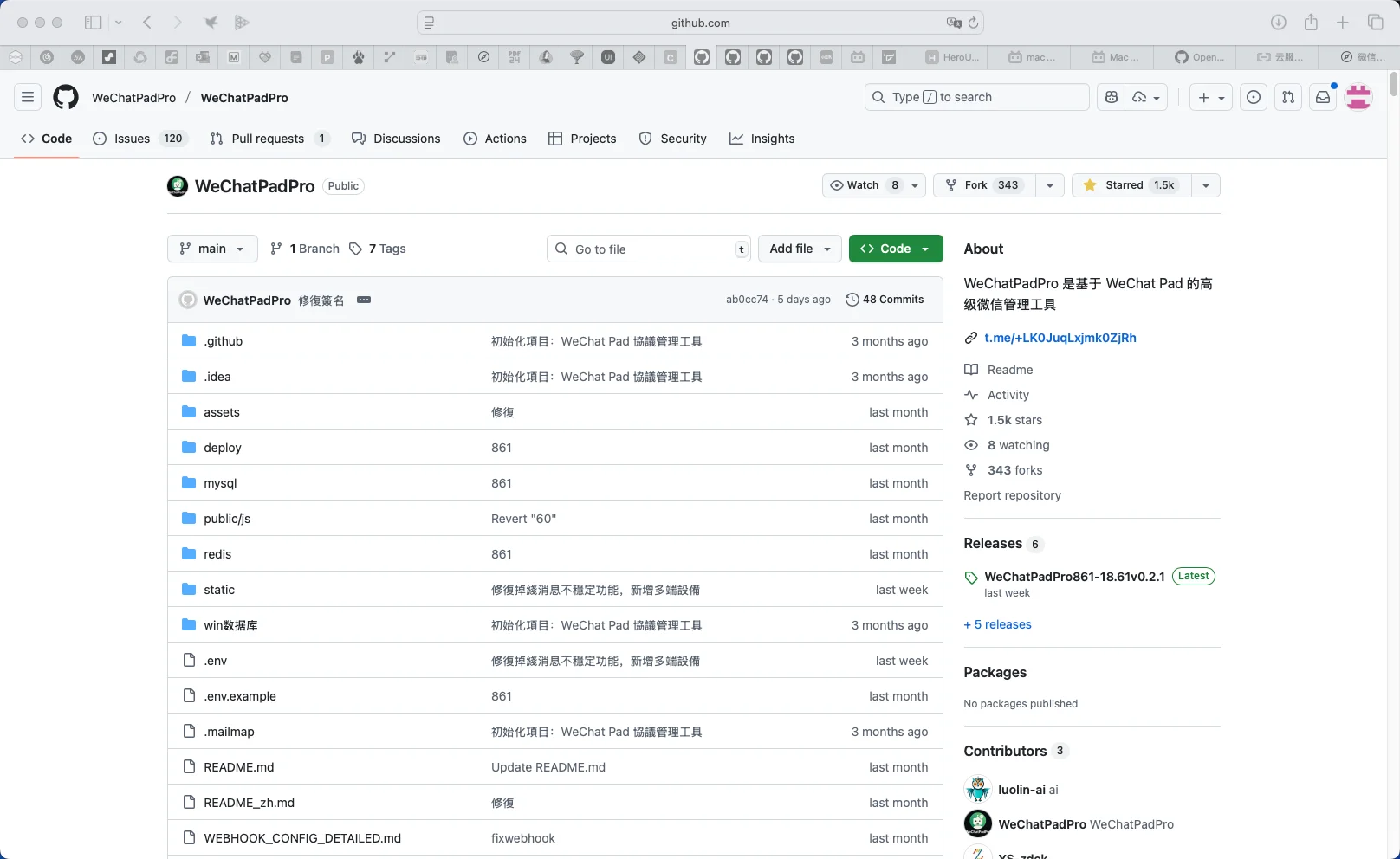Open the issues shortcut icon in header

click(1254, 97)
